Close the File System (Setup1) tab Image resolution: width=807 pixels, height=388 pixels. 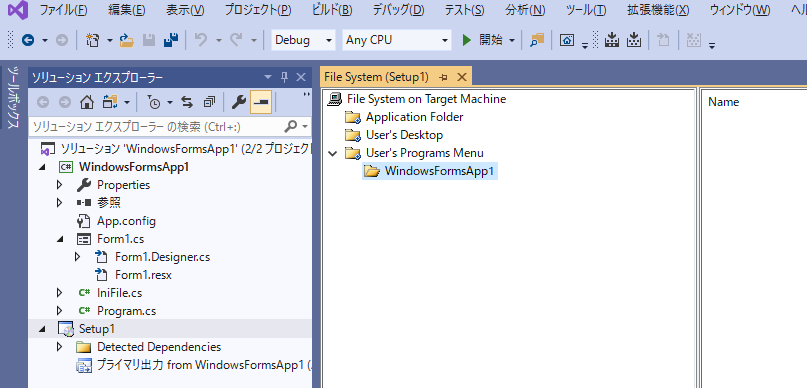[x=462, y=77]
